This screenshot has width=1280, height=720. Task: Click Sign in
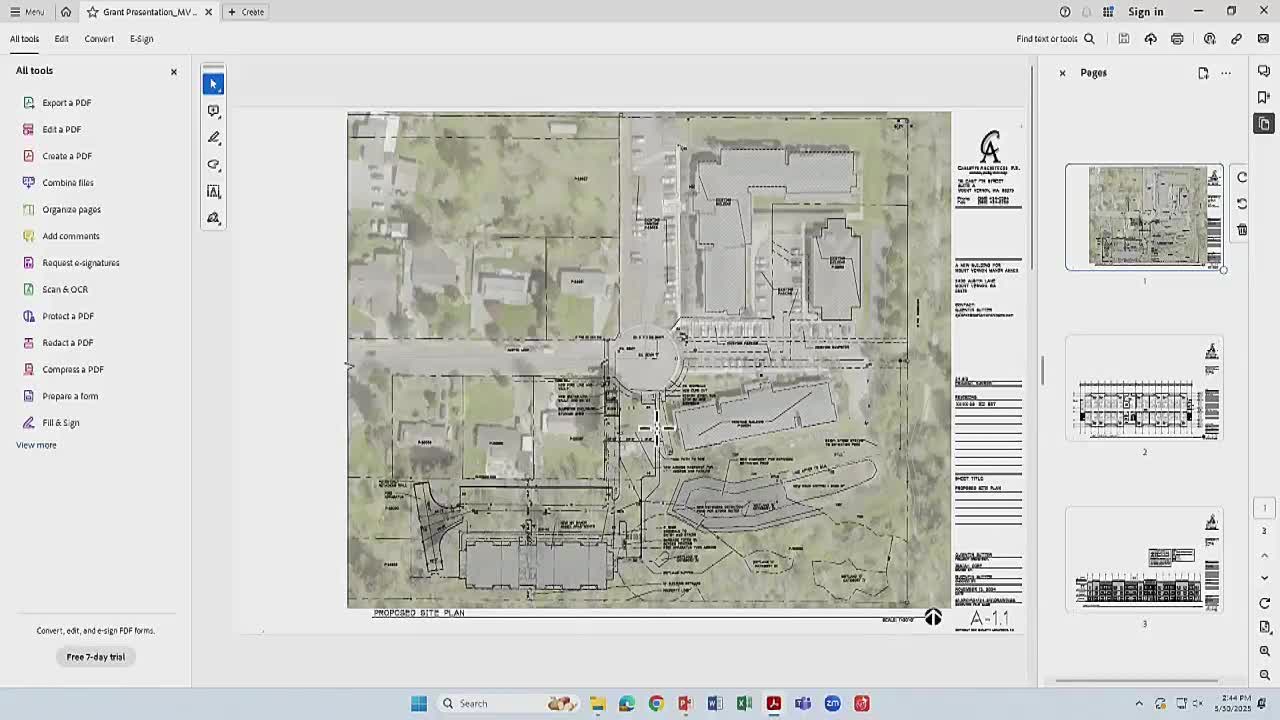(1146, 12)
